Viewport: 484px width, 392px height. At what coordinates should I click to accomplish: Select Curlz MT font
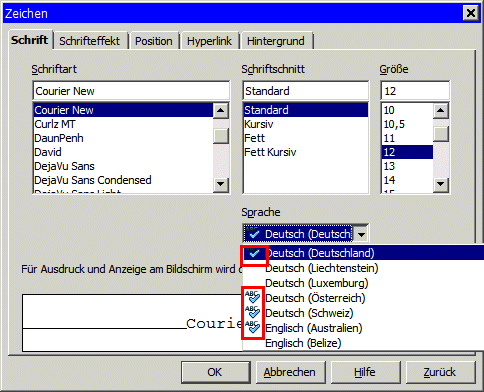[x=123, y=124]
